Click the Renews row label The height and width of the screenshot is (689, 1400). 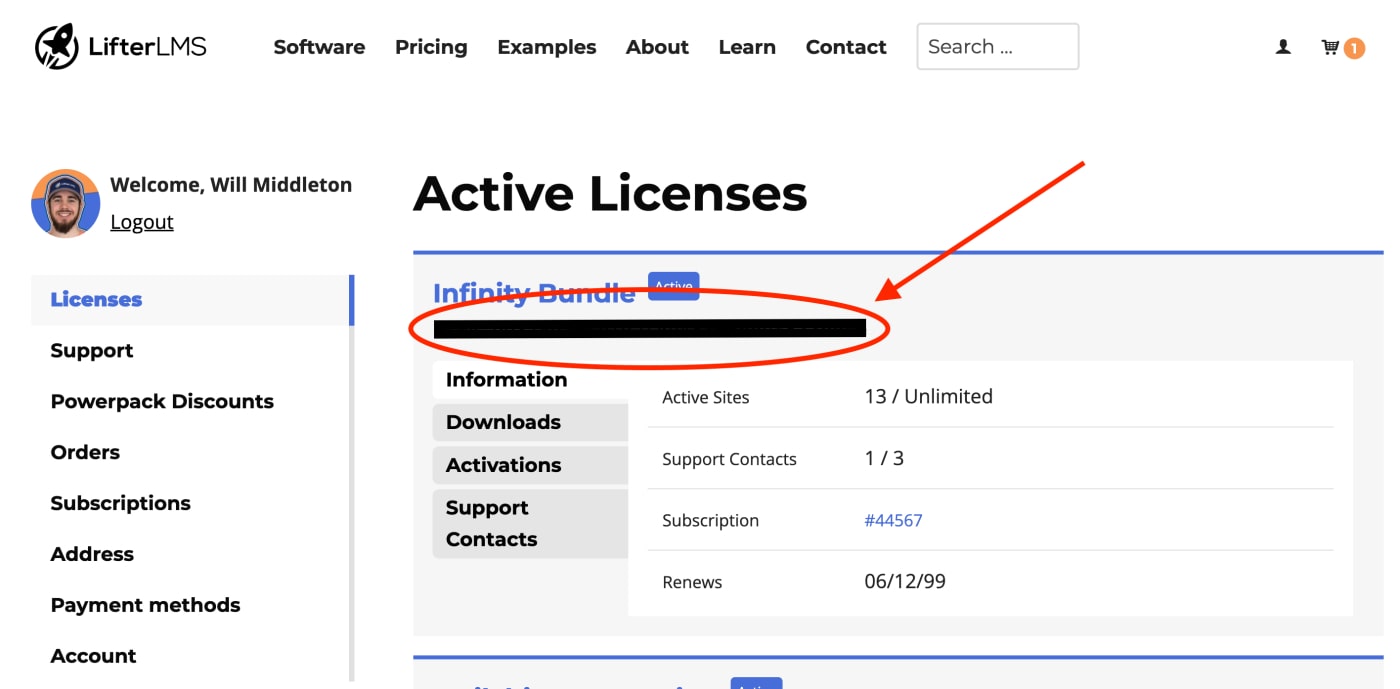point(692,582)
